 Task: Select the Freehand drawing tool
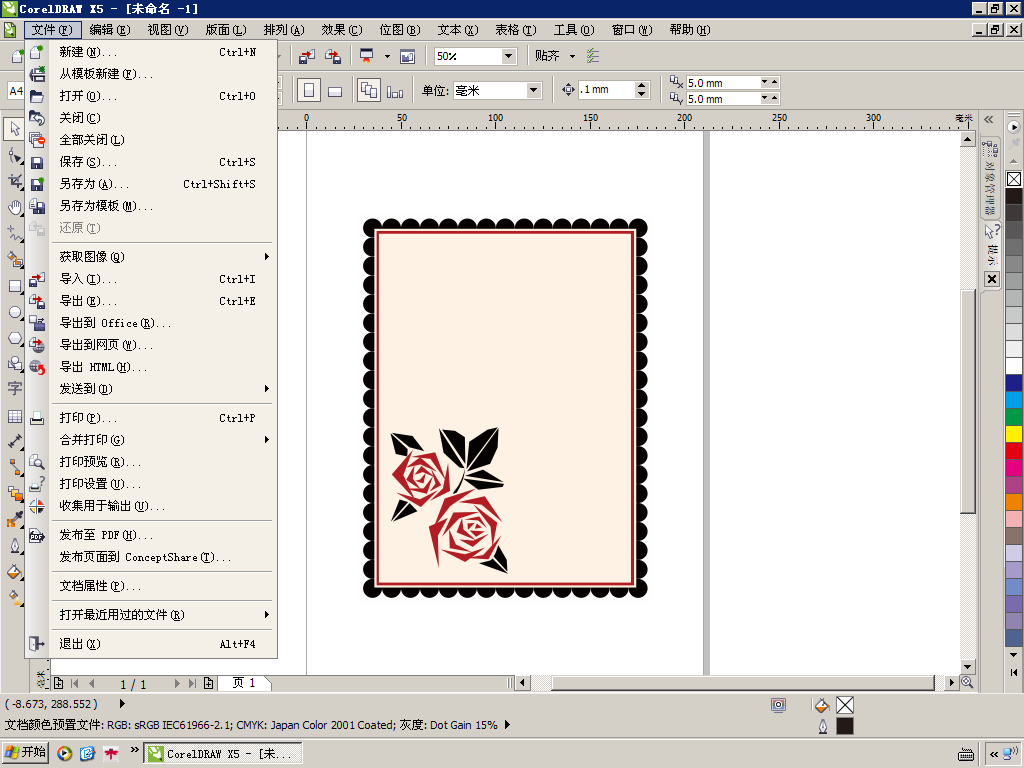[x=14, y=233]
